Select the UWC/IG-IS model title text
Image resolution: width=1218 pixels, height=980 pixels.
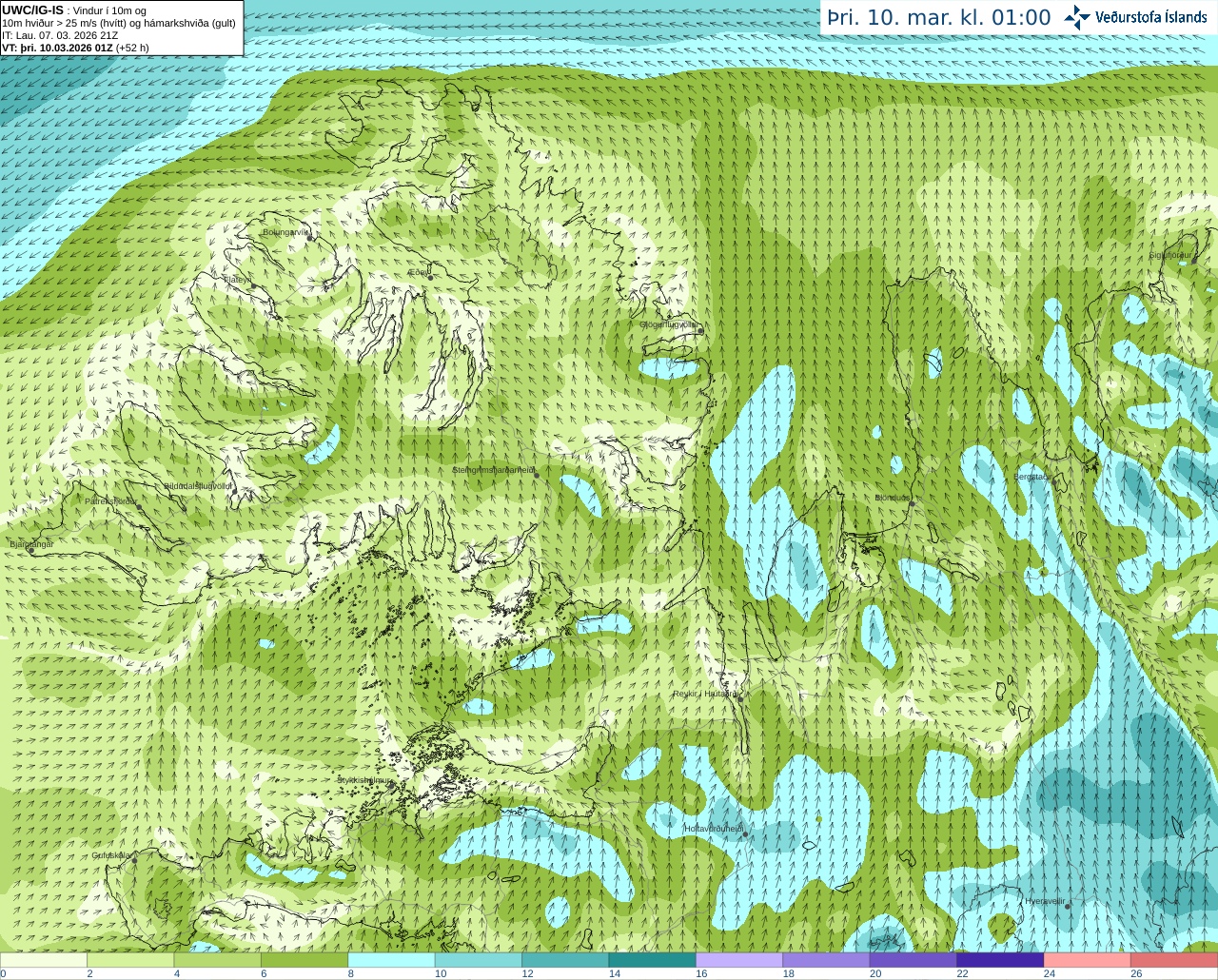tap(32, 10)
